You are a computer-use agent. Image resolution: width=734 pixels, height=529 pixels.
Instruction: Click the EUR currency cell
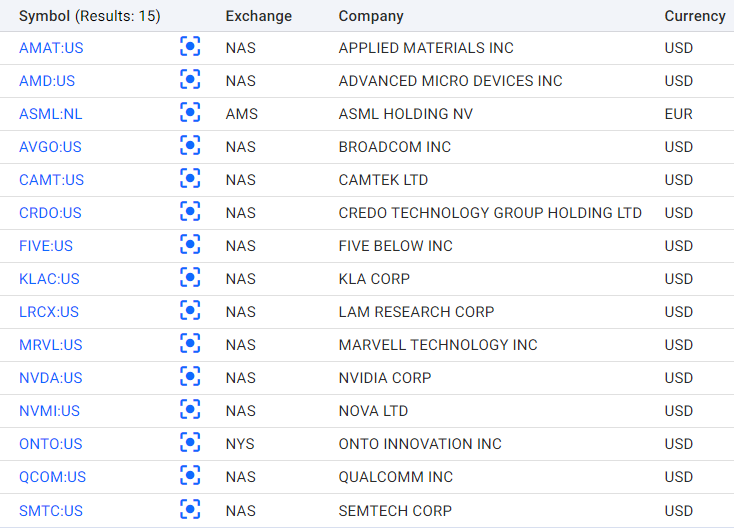point(678,114)
